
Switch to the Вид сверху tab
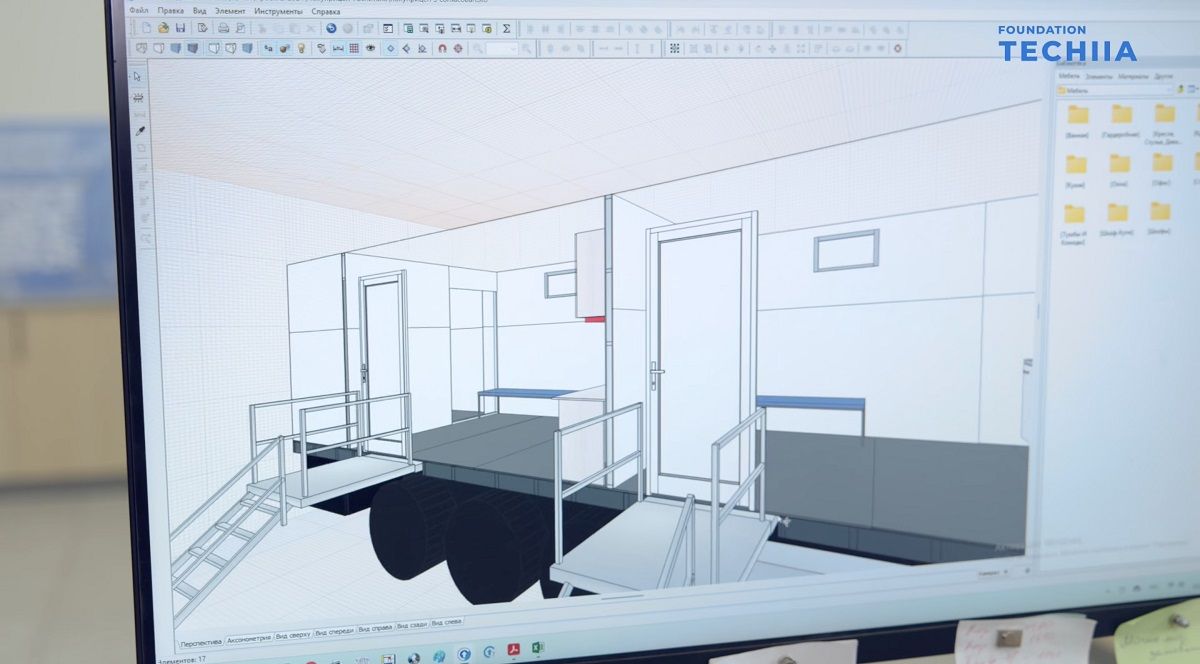click(292, 634)
